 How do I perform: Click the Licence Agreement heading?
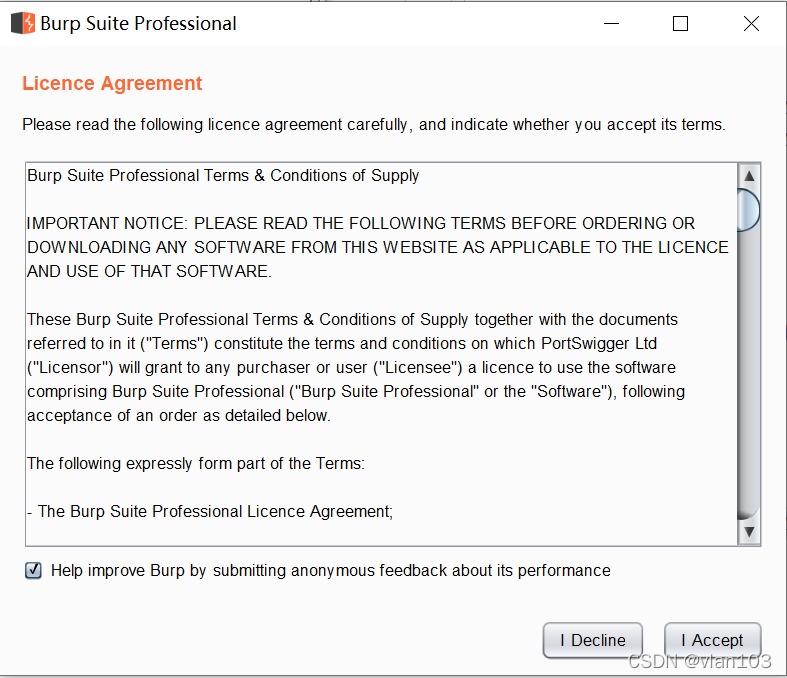[112, 83]
